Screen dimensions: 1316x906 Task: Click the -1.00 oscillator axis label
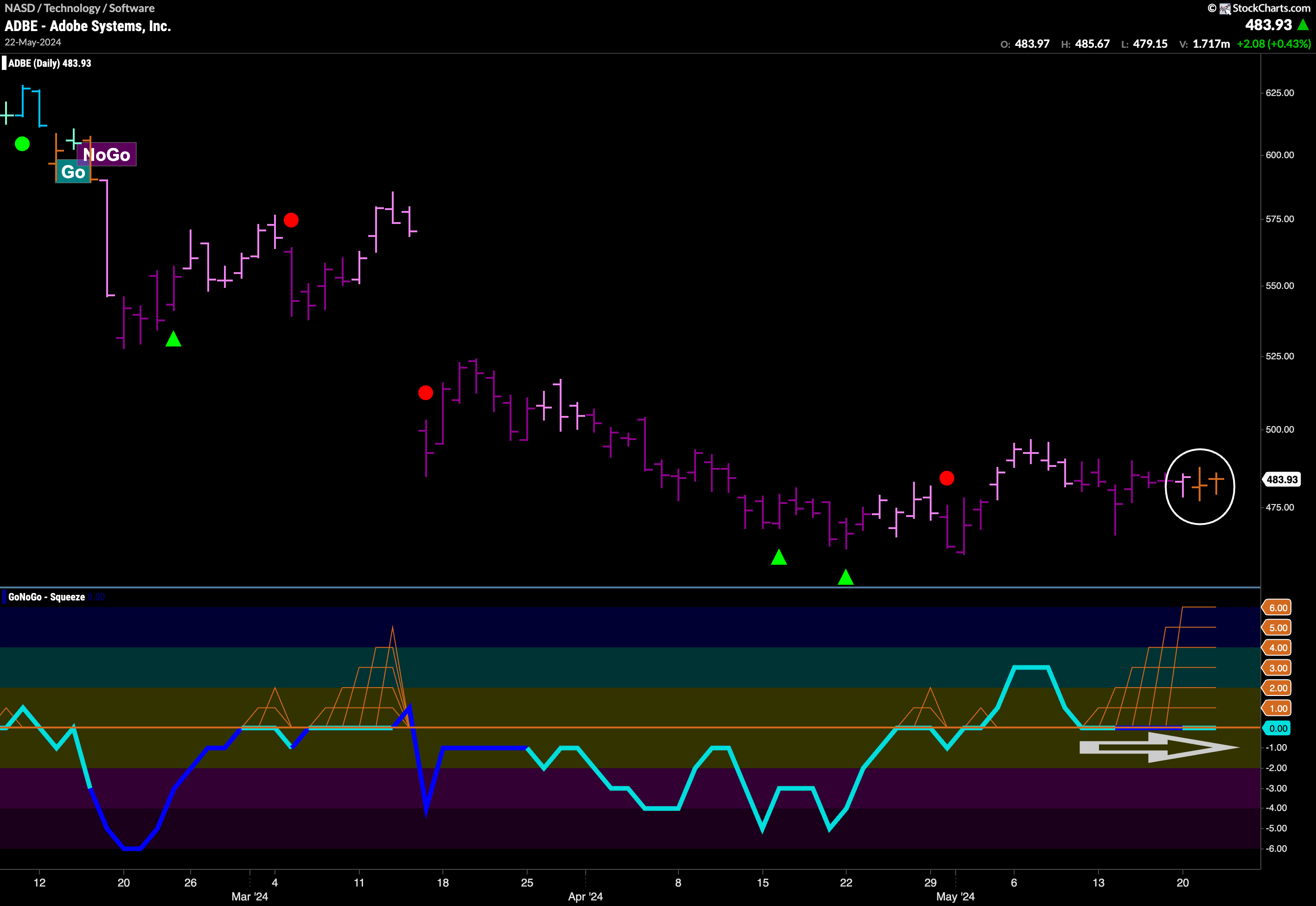(1276, 747)
